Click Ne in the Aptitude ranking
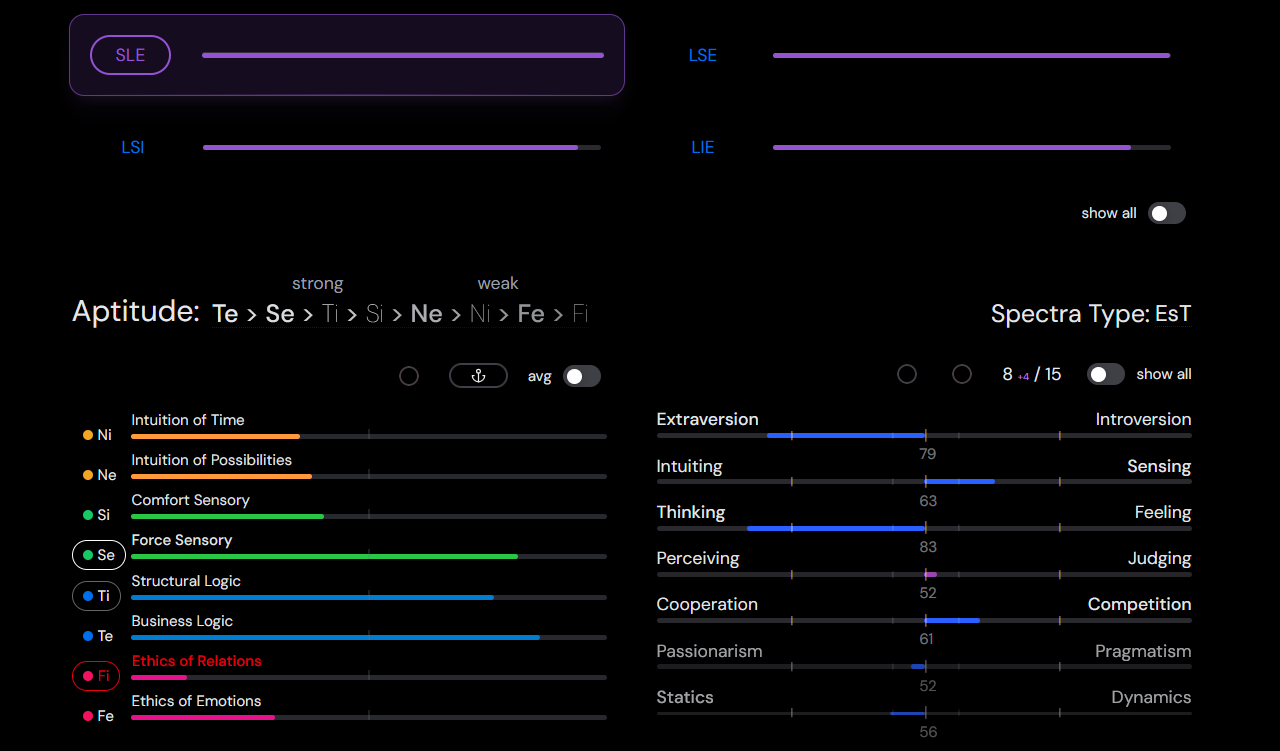 tap(427, 314)
